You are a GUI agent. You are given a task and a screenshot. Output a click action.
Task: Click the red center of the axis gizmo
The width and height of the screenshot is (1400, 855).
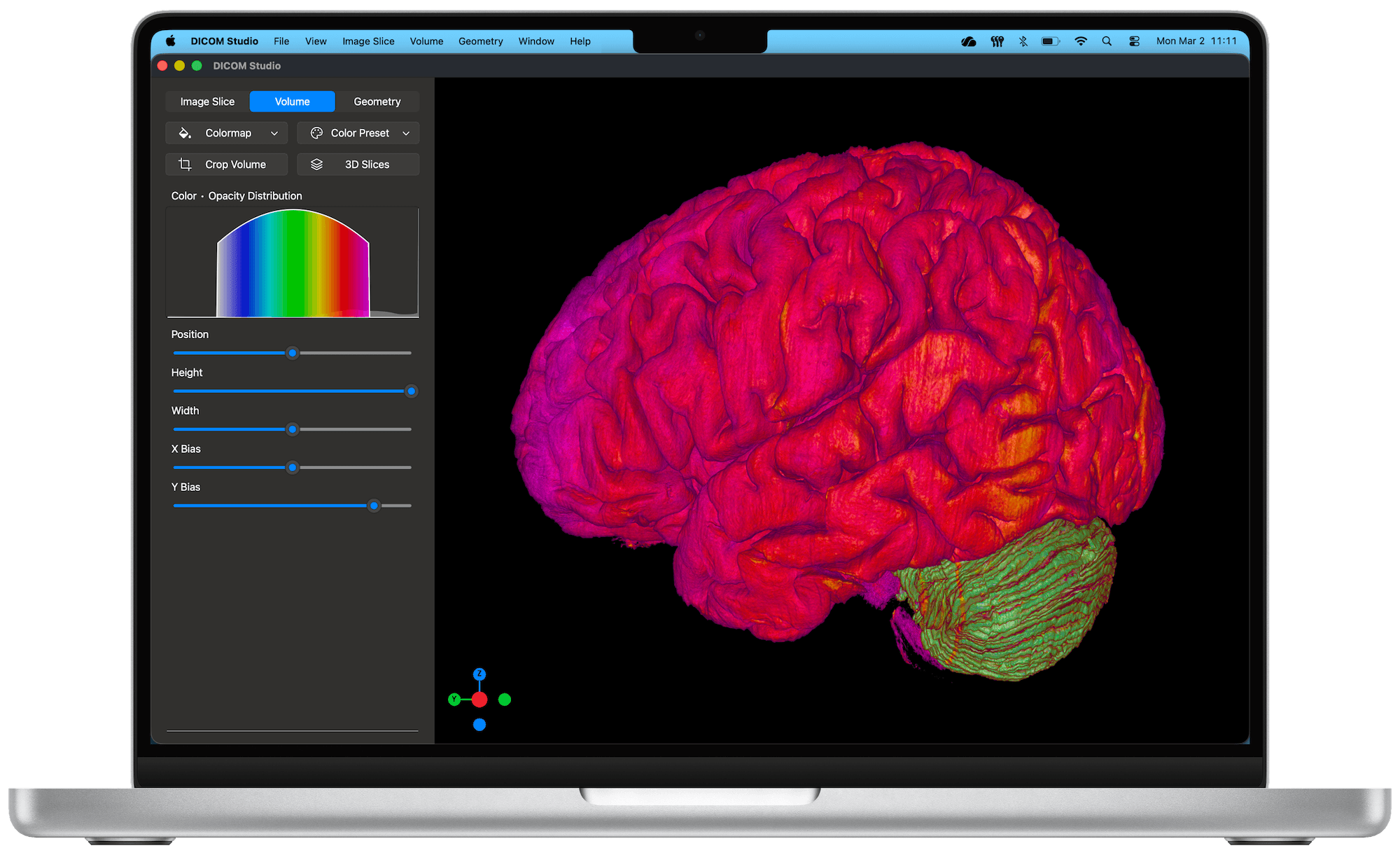(479, 699)
